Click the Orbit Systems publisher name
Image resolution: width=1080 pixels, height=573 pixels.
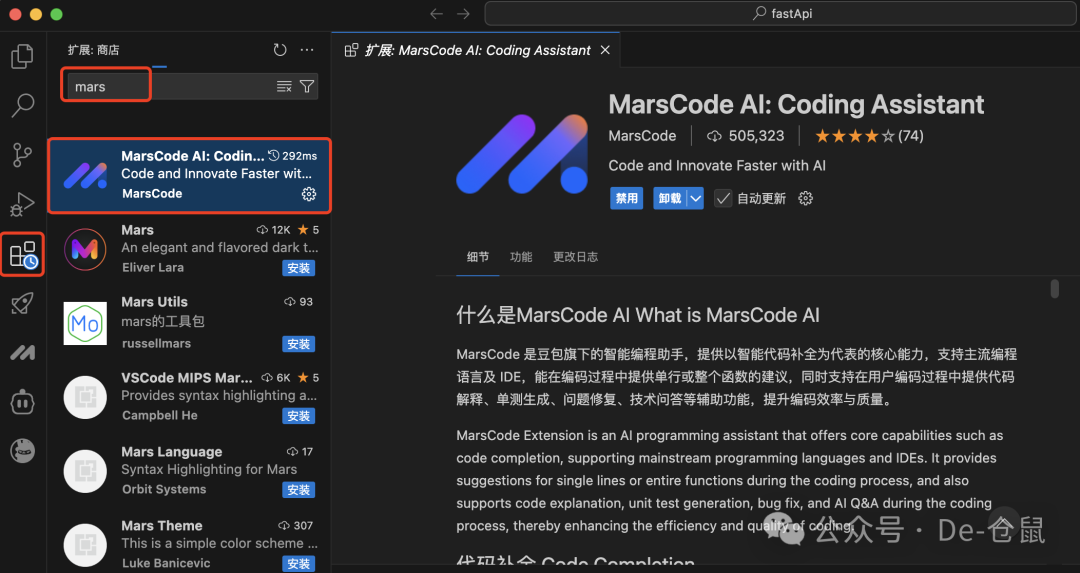pyautogui.click(x=164, y=489)
